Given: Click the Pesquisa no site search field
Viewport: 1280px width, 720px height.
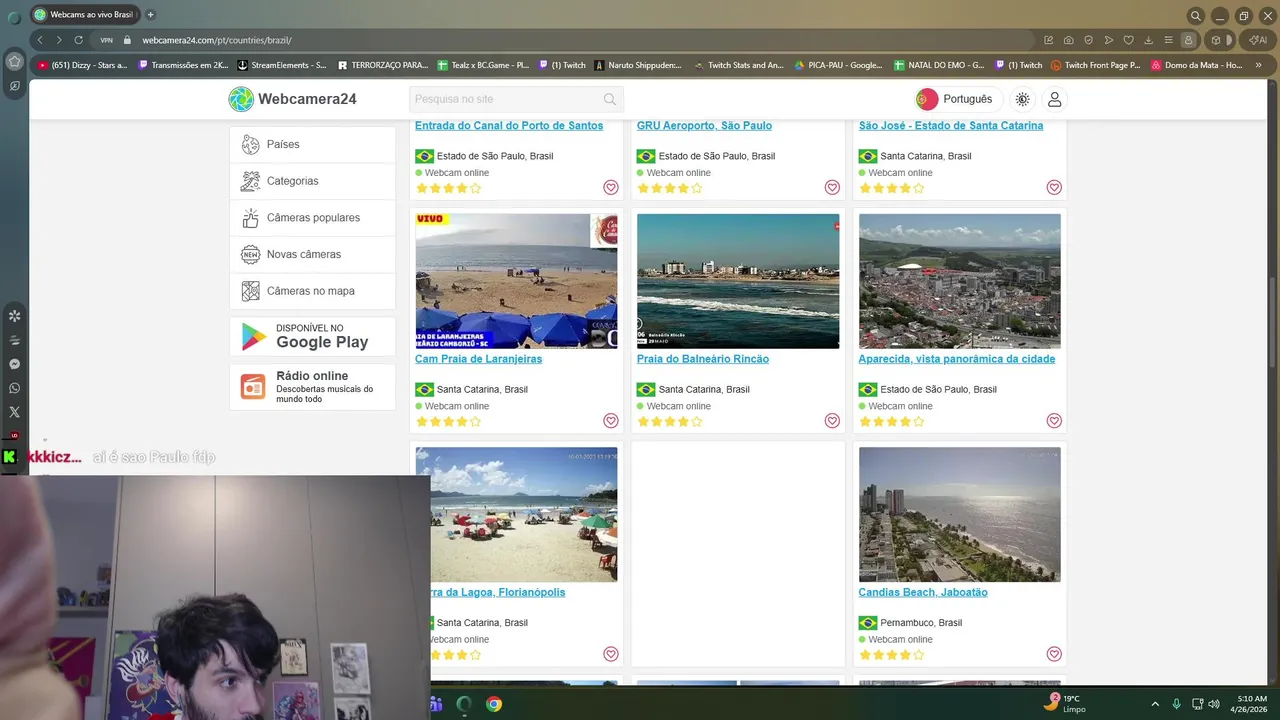Looking at the screenshot, I should click(516, 99).
